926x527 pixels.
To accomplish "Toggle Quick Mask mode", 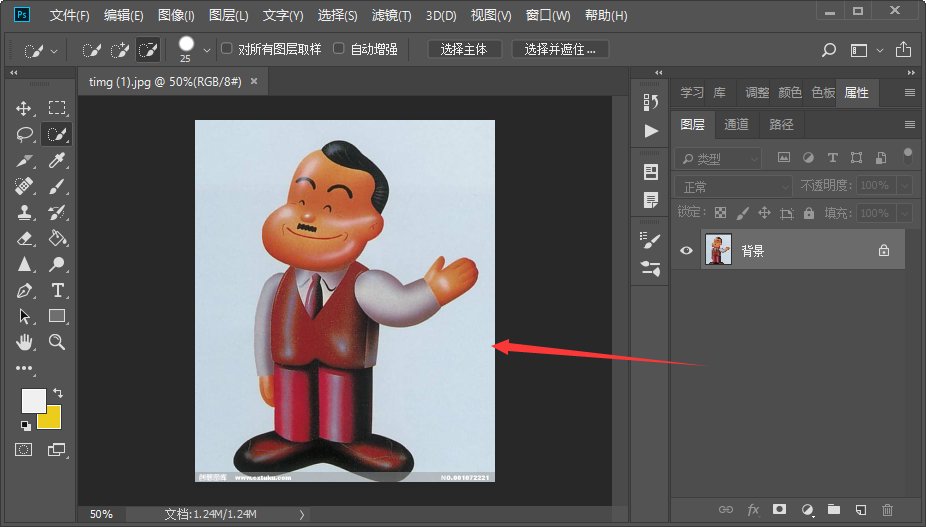I will (24, 450).
